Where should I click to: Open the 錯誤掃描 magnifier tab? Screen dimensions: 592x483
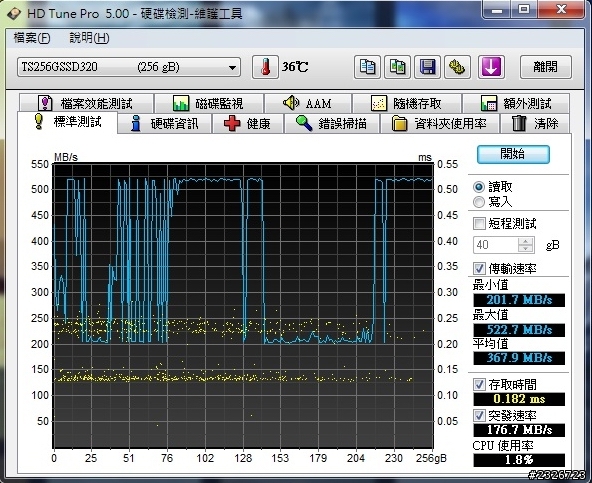(x=331, y=123)
